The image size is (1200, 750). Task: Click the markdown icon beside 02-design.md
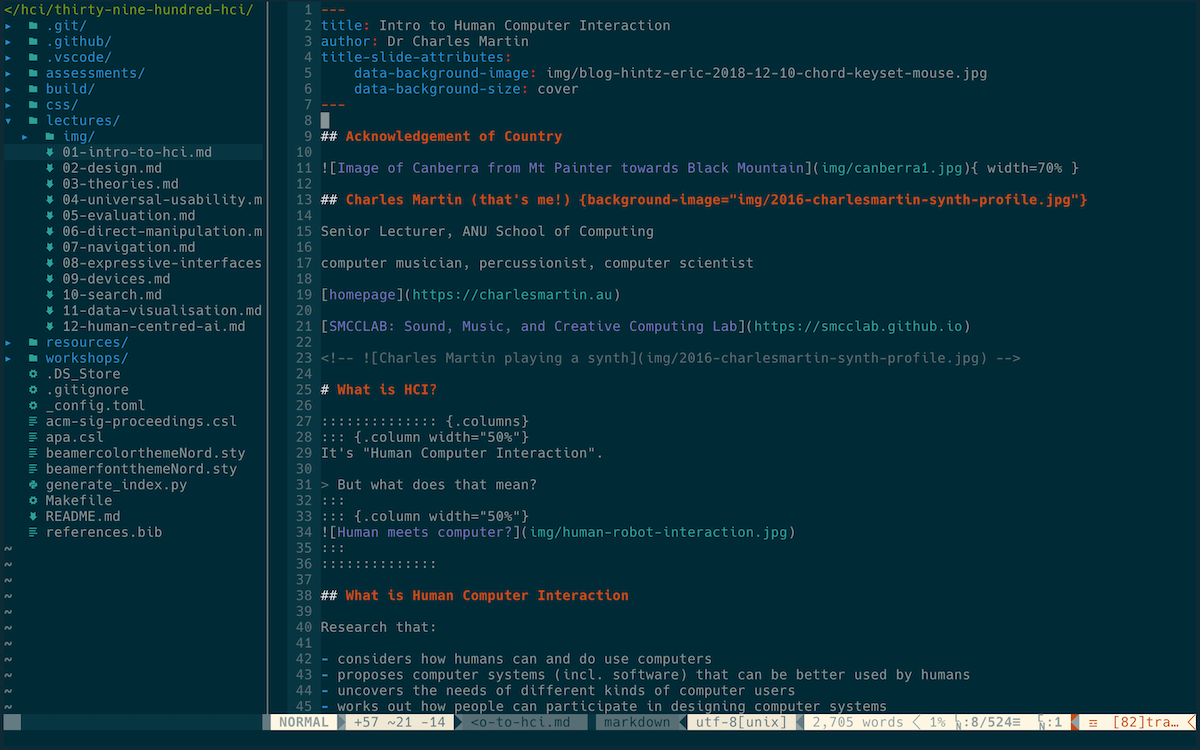click(48, 167)
